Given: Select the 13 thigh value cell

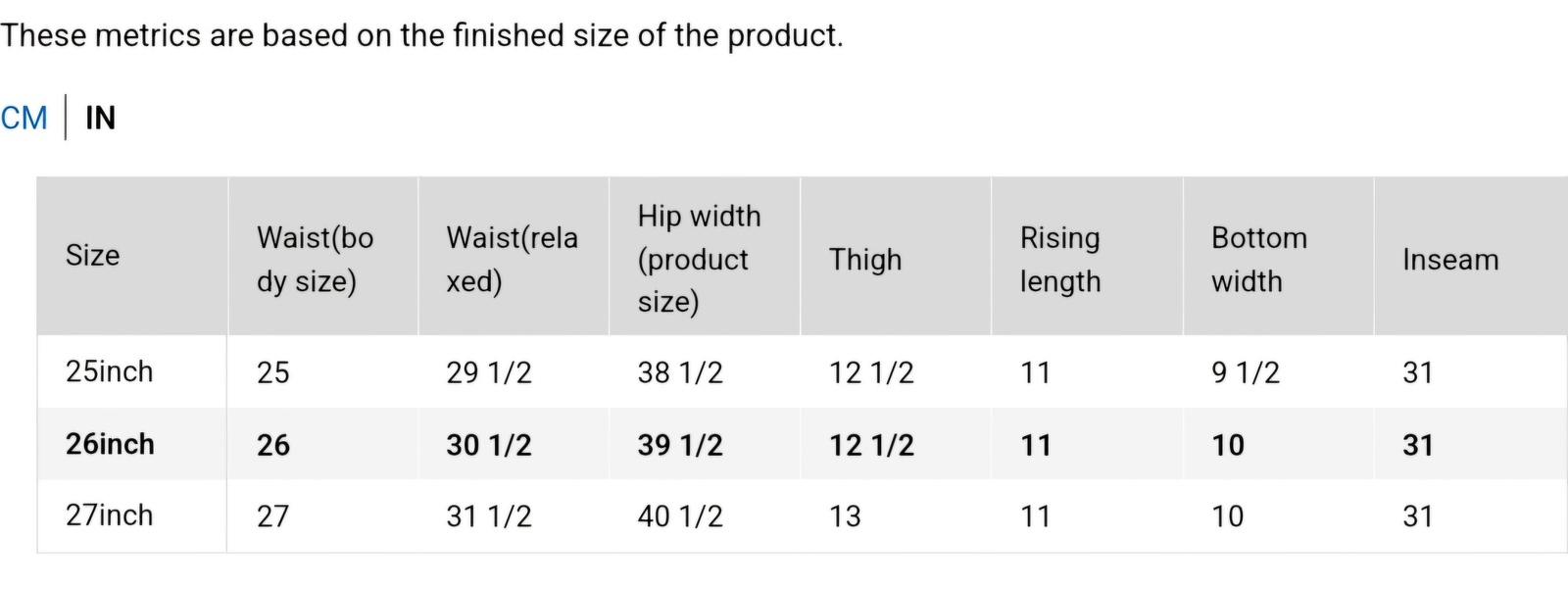Looking at the screenshot, I should pos(845,515).
